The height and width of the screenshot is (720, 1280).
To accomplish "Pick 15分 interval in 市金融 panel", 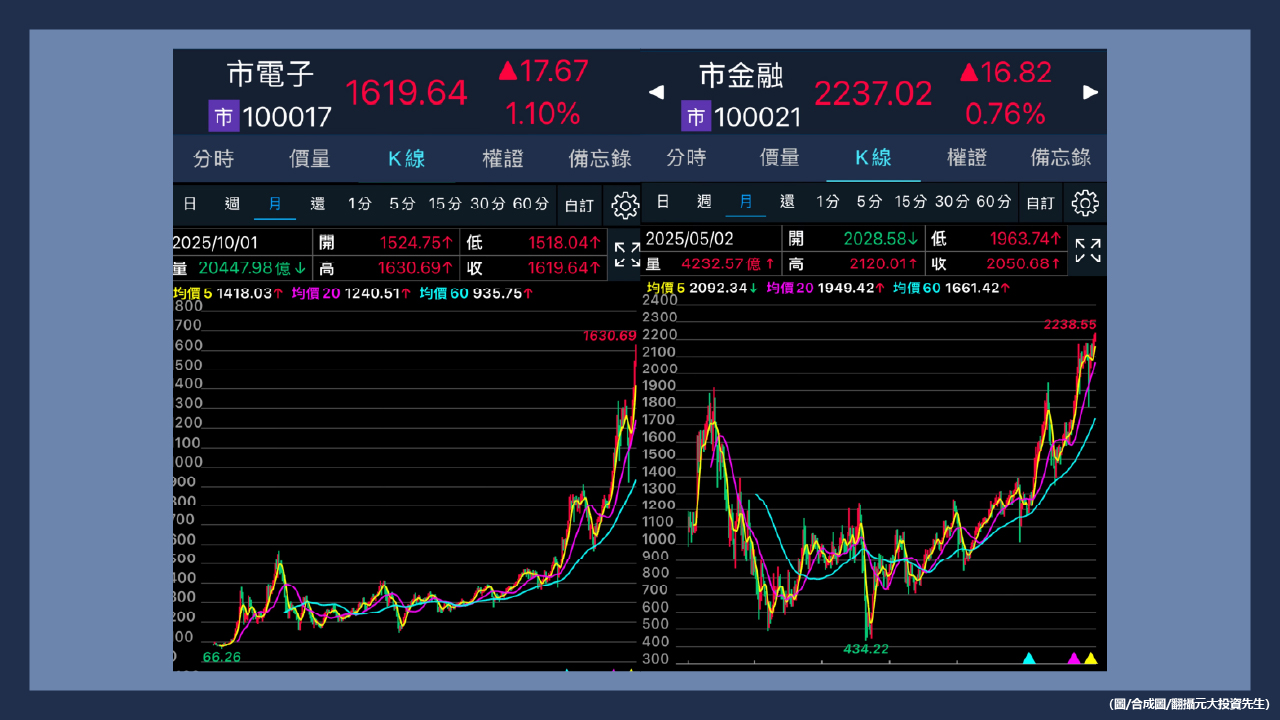I will coord(910,202).
